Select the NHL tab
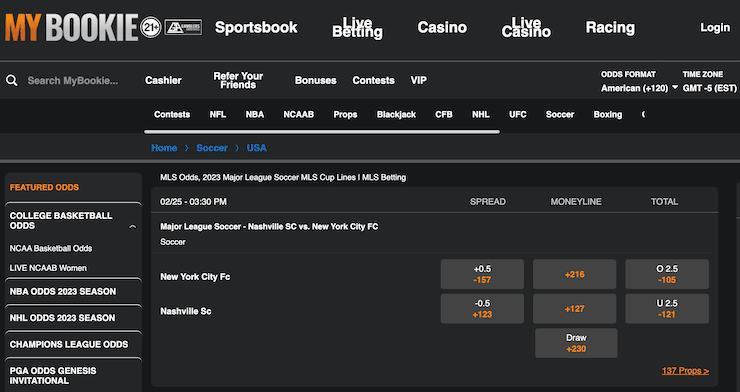The height and width of the screenshot is (392, 740). point(481,115)
